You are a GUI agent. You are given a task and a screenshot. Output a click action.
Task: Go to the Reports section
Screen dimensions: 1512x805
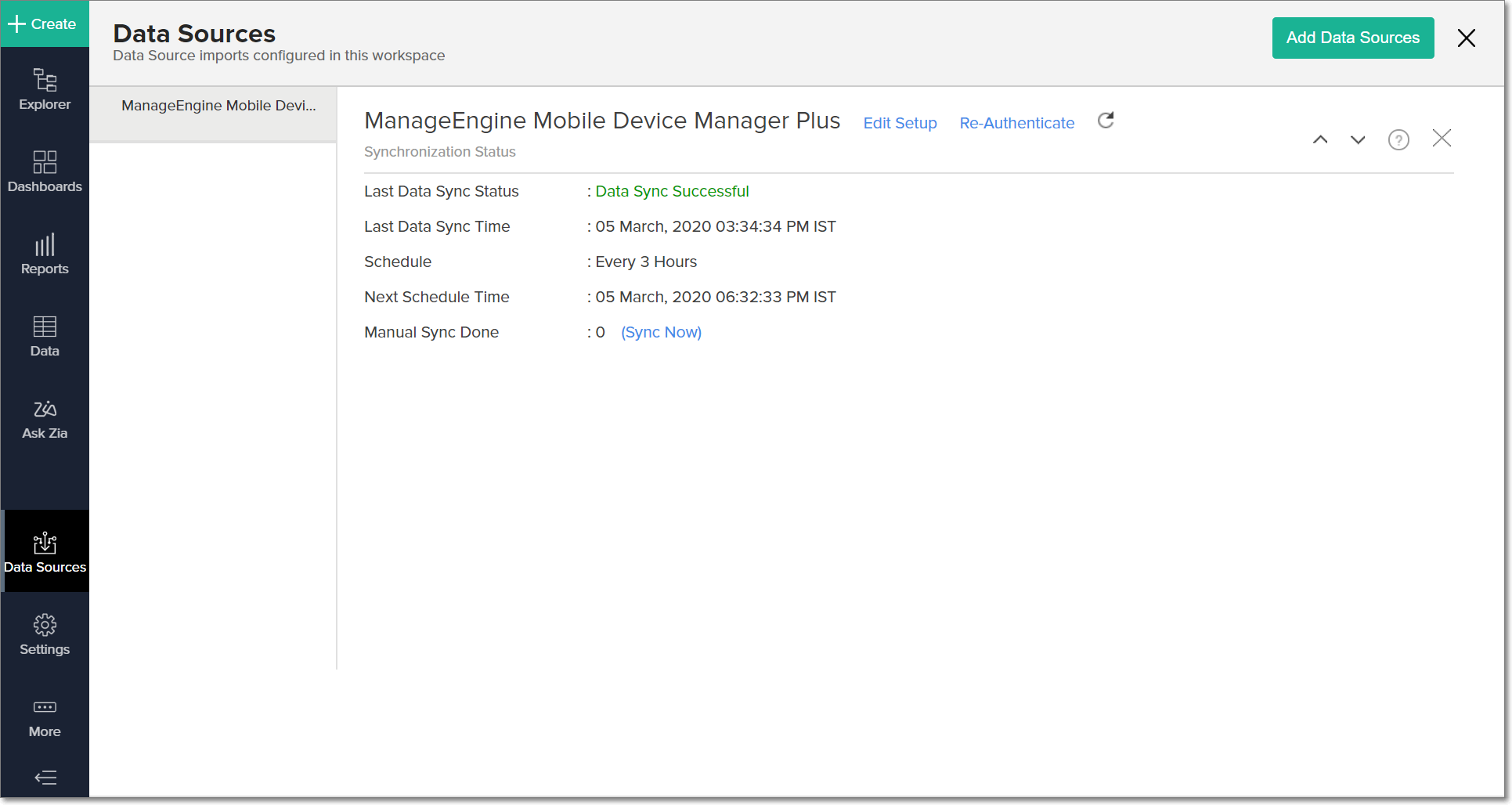point(45,254)
